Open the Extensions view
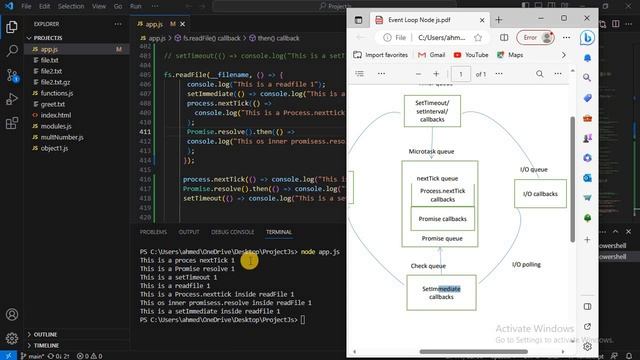 coord(12,123)
